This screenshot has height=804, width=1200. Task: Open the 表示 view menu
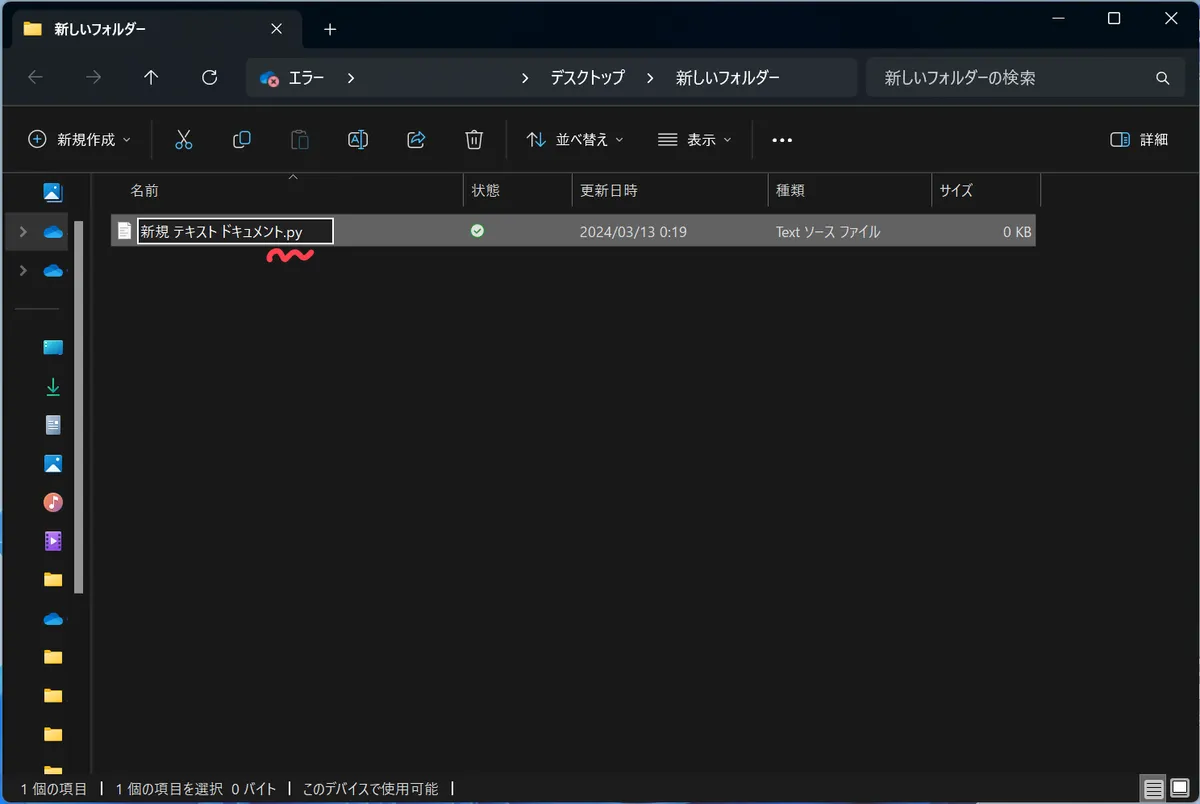pyautogui.click(x=695, y=140)
